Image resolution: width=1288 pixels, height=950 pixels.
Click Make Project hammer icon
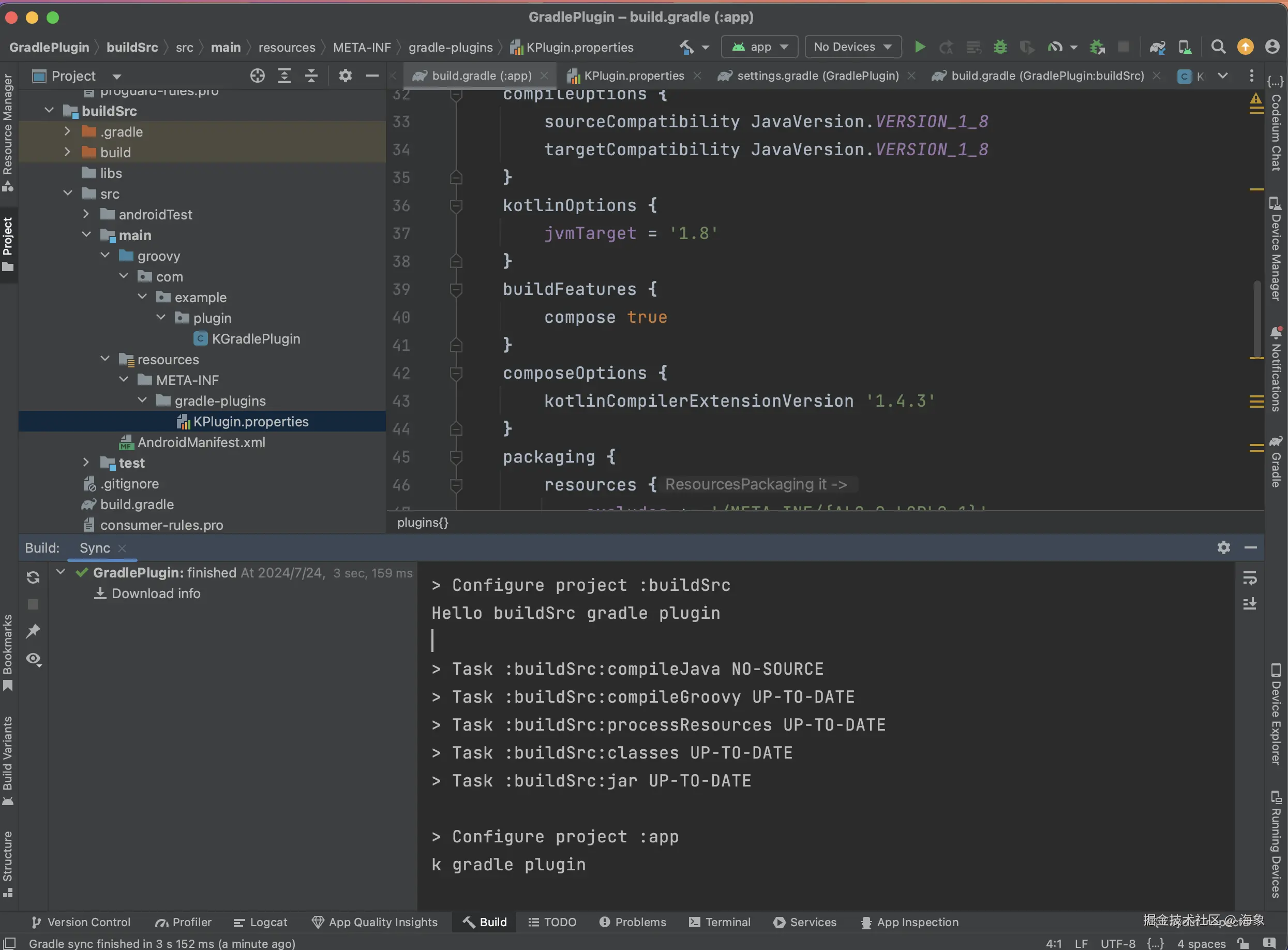(687, 47)
